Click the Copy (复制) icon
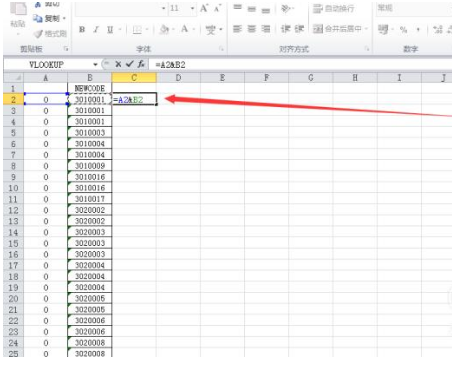Viewport: 452px width, 370px height. click(38, 19)
